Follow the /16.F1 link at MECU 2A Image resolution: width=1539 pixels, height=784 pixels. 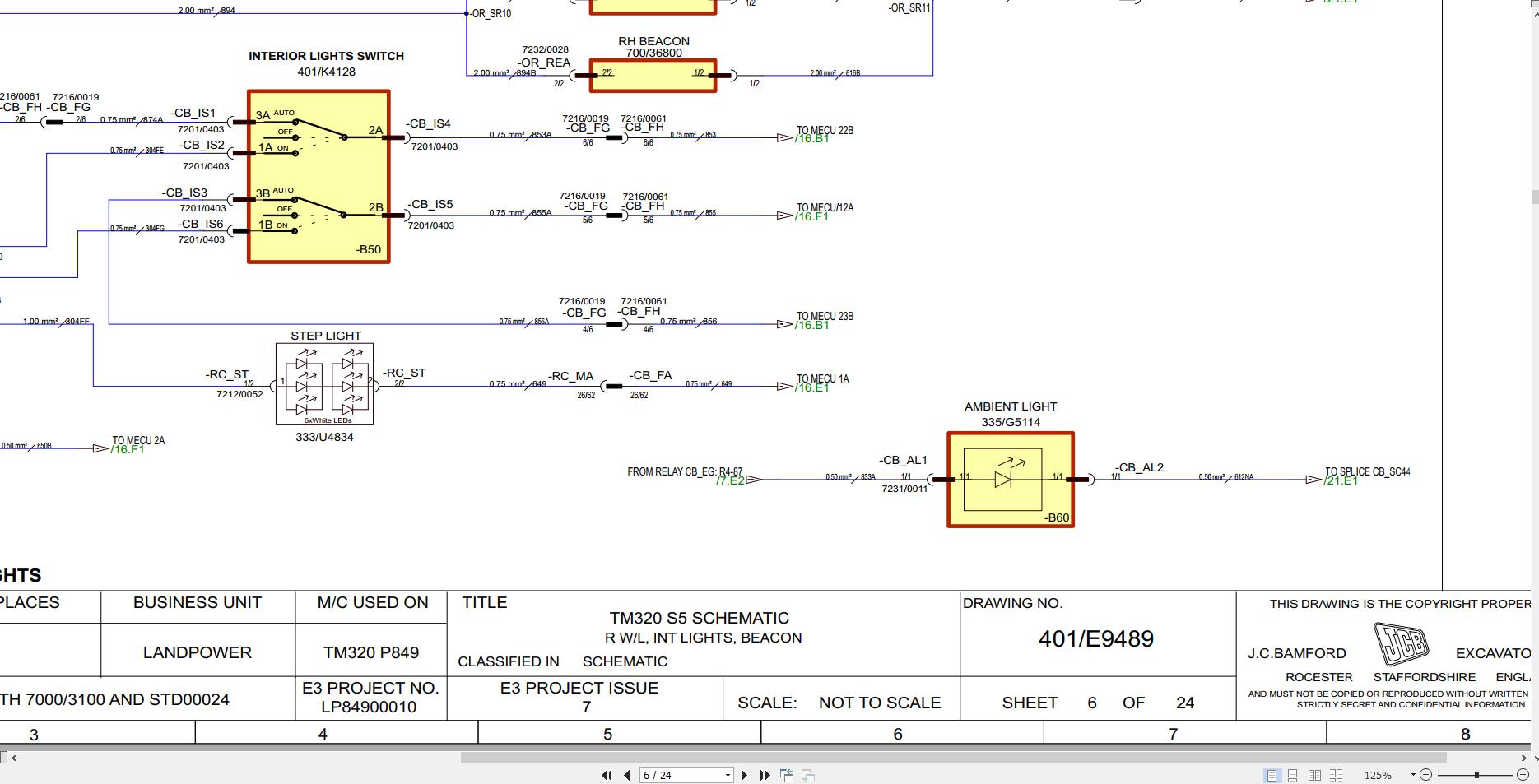[128, 450]
